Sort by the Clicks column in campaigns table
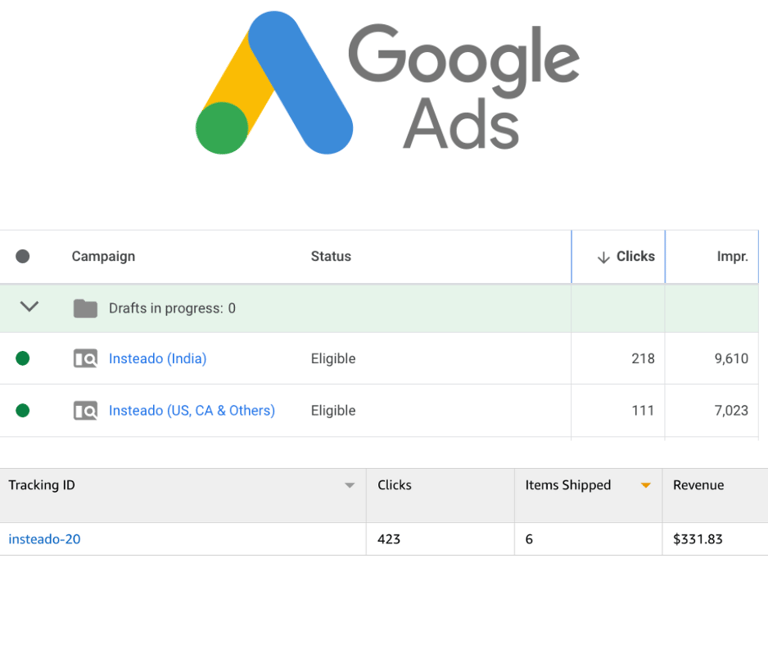 [635, 256]
